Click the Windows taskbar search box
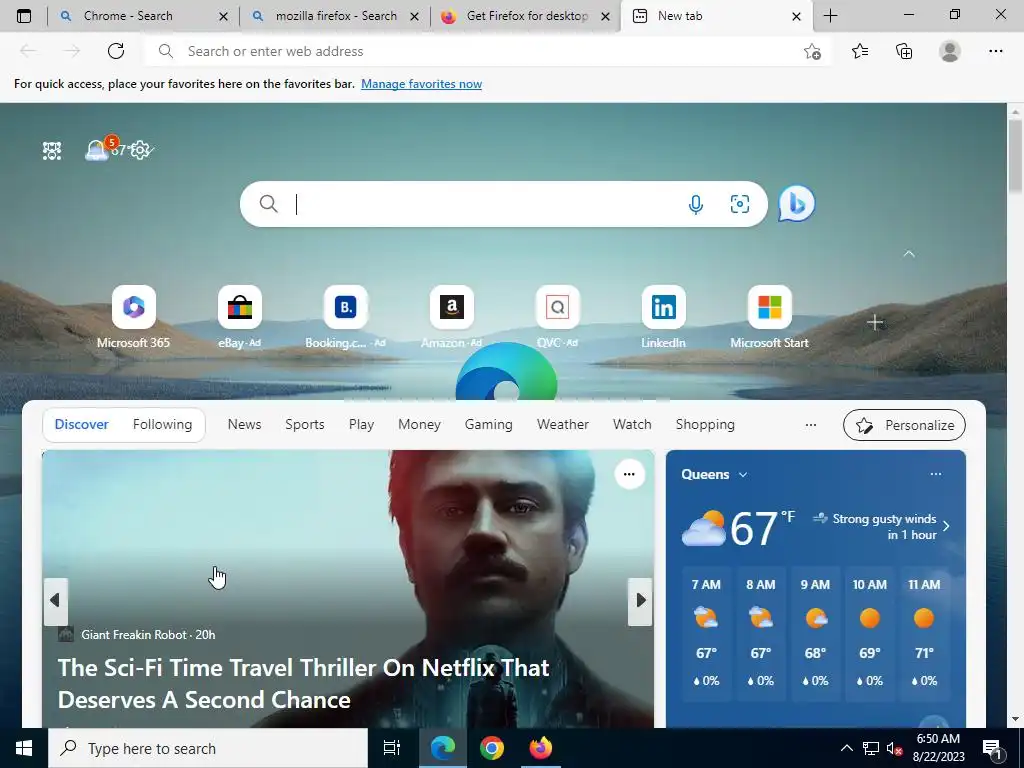Image resolution: width=1024 pixels, height=768 pixels. pyautogui.click(x=208, y=748)
